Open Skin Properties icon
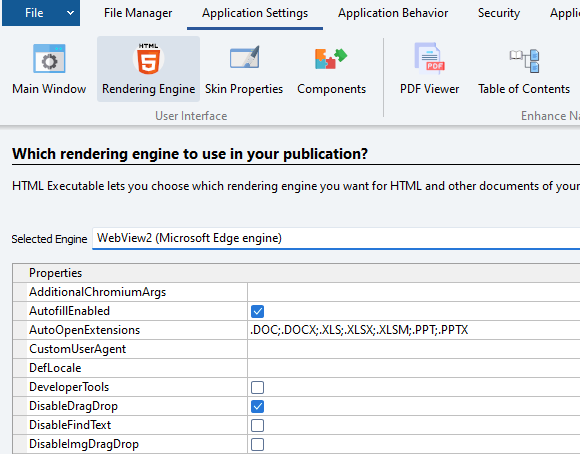Image resolution: width=580 pixels, height=454 pixels. click(244, 57)
